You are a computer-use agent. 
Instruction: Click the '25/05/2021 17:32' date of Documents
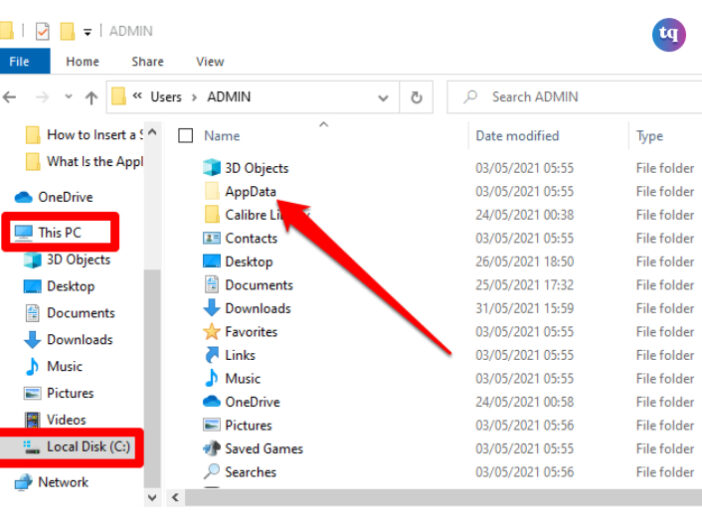pyautogui.click(x=524, y=285)
